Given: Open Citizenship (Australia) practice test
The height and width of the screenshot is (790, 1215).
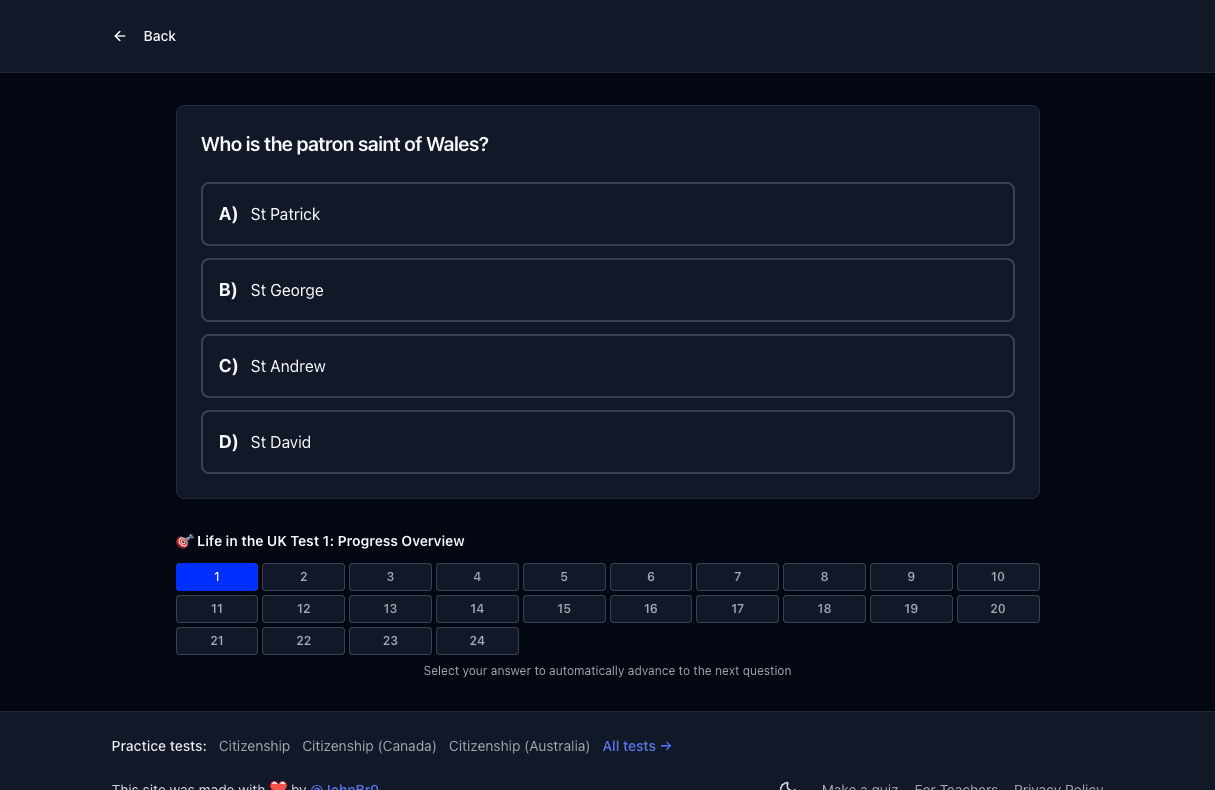Looking at the screenshot, I should pyautogui.click(x=519, y=746).
